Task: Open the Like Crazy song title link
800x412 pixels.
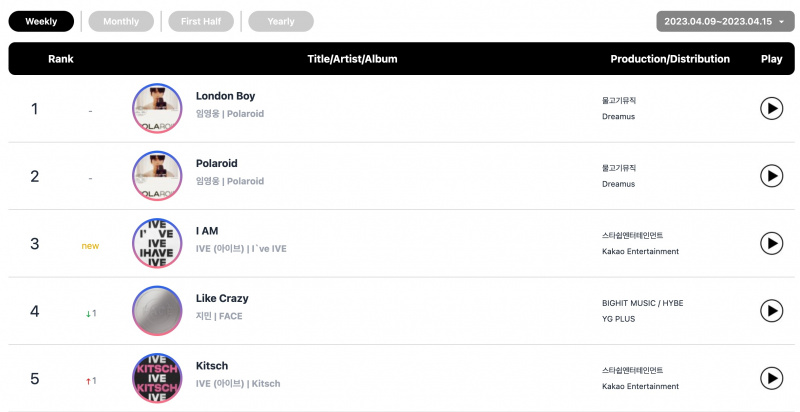Action: pyautogui.click(x=222, y=298)
